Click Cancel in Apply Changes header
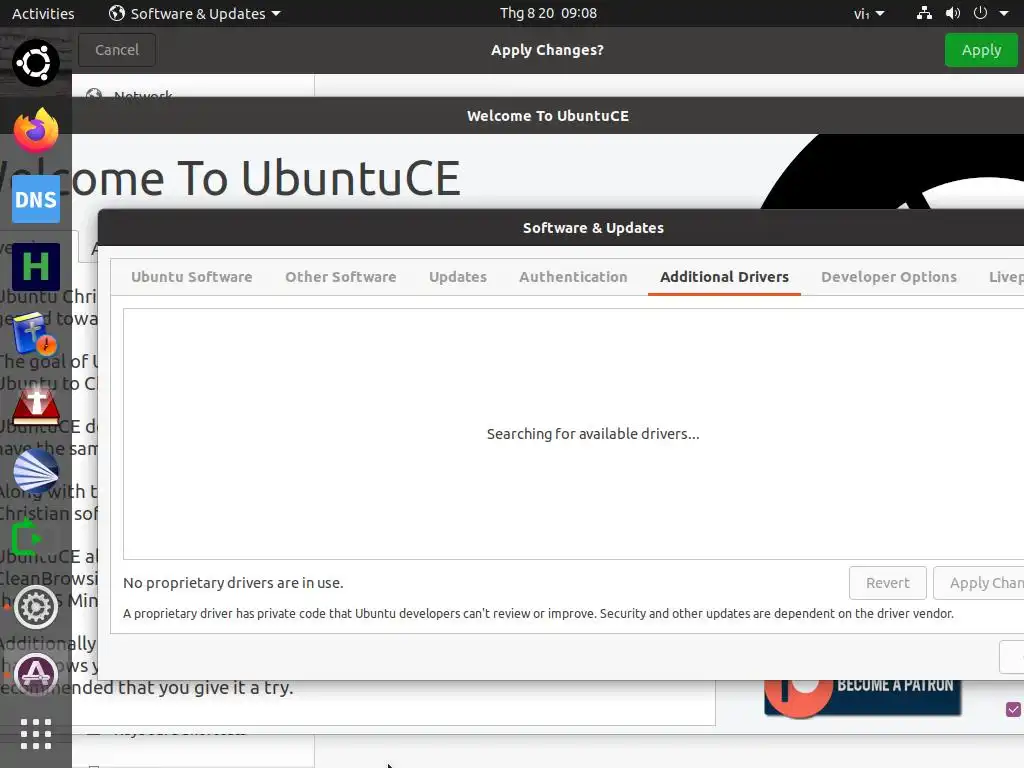Image resolution: width=1024 pixels, height=768 pixels. point(117,50)
